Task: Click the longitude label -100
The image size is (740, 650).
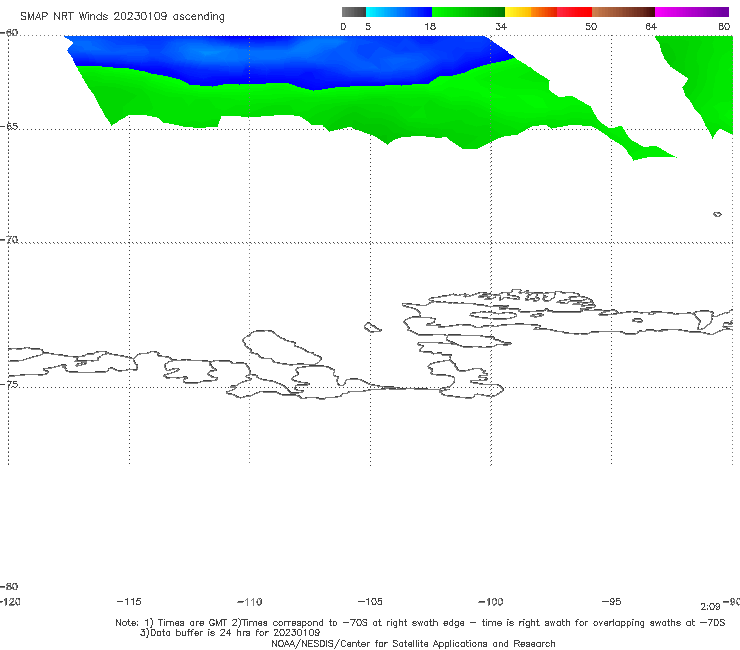Action: pyautogui.click(x=491, y=601)
